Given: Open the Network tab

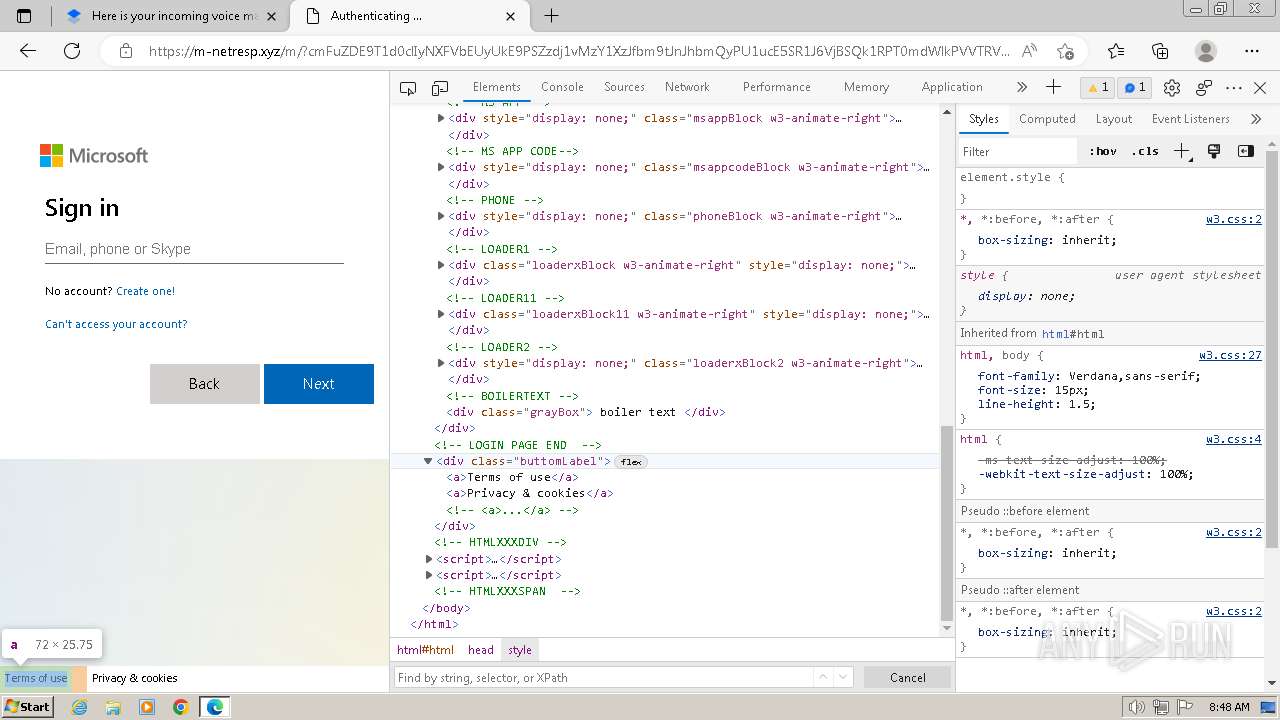Looking at the screenshot, I should click(687, 87).
